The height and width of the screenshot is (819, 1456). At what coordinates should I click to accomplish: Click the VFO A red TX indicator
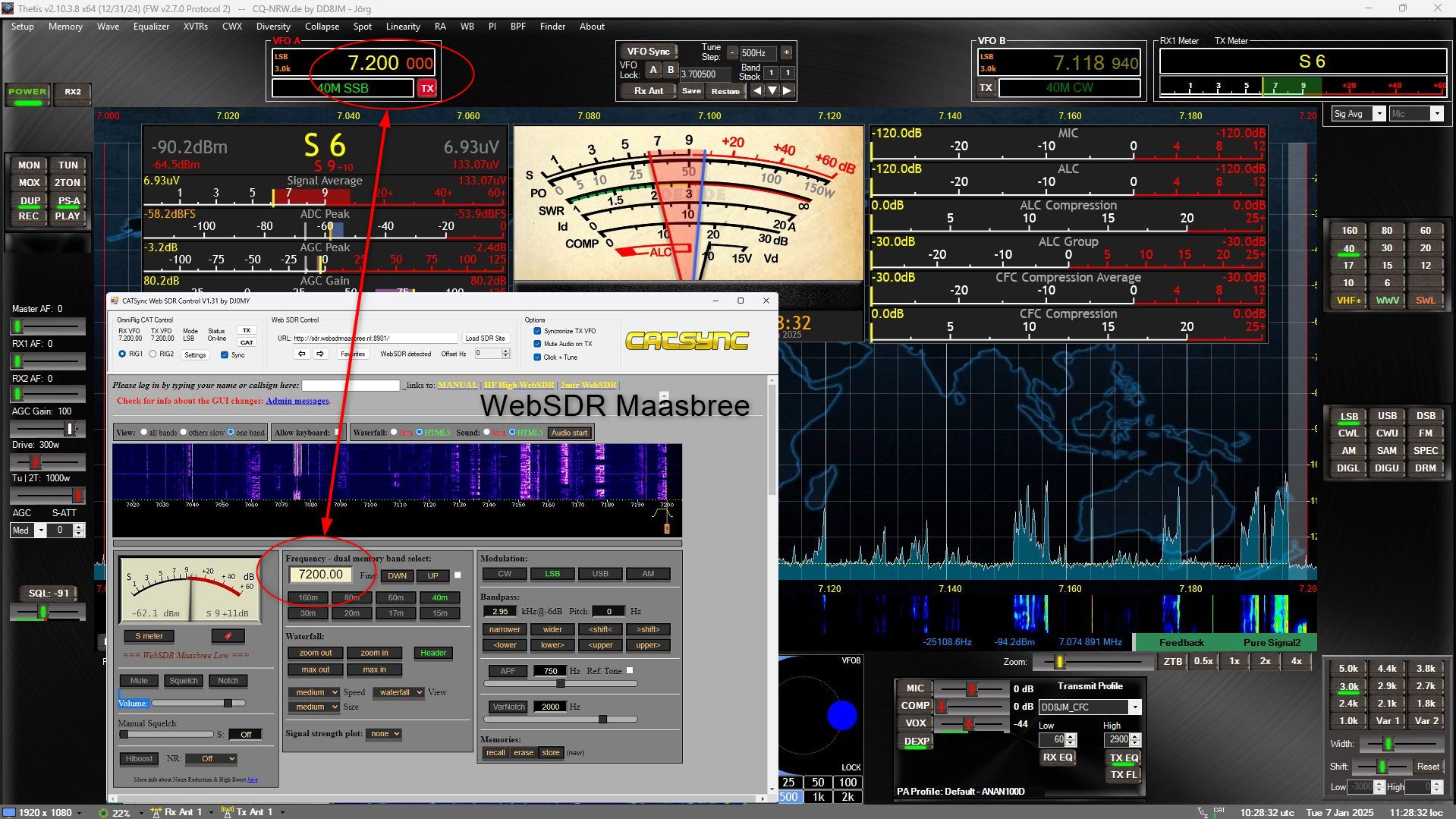coord(427,88)
